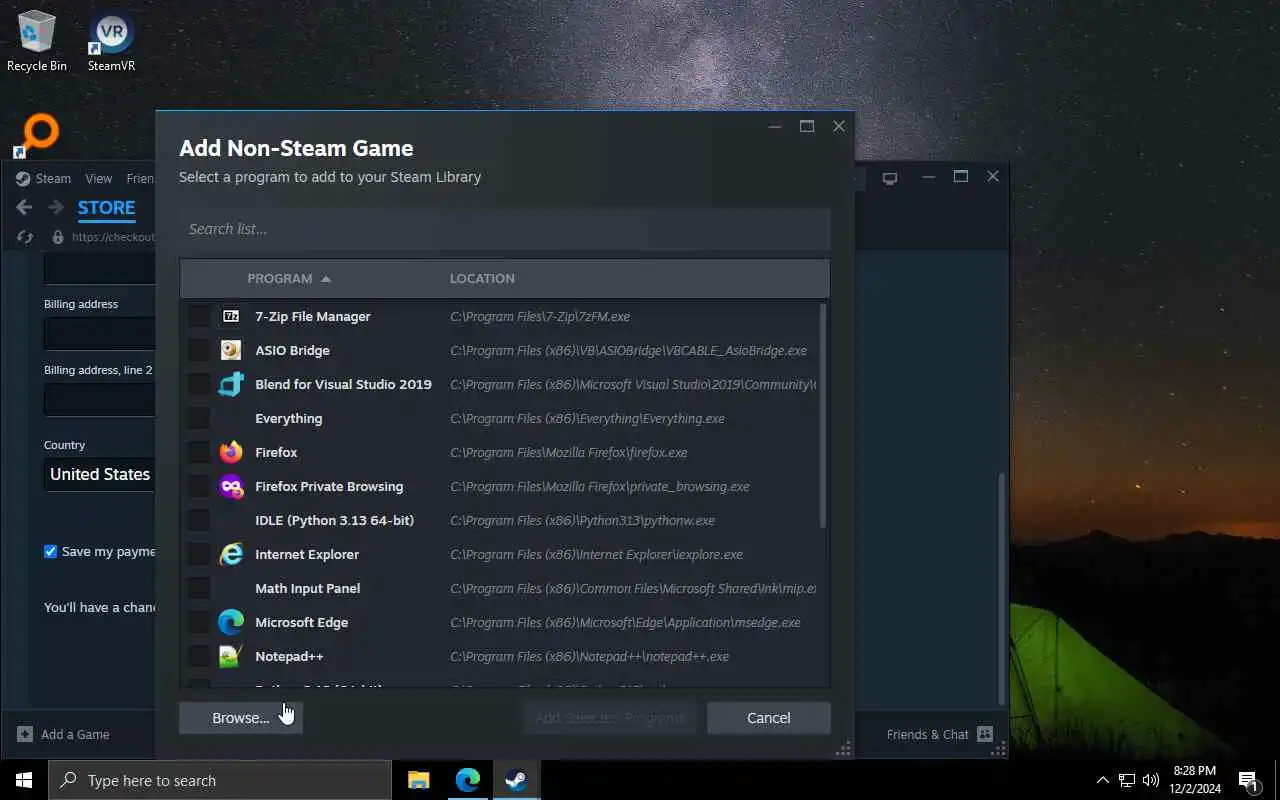
Task: Cancel the Add Non-Steam Game dialog
Action: [x=769, y=718]
